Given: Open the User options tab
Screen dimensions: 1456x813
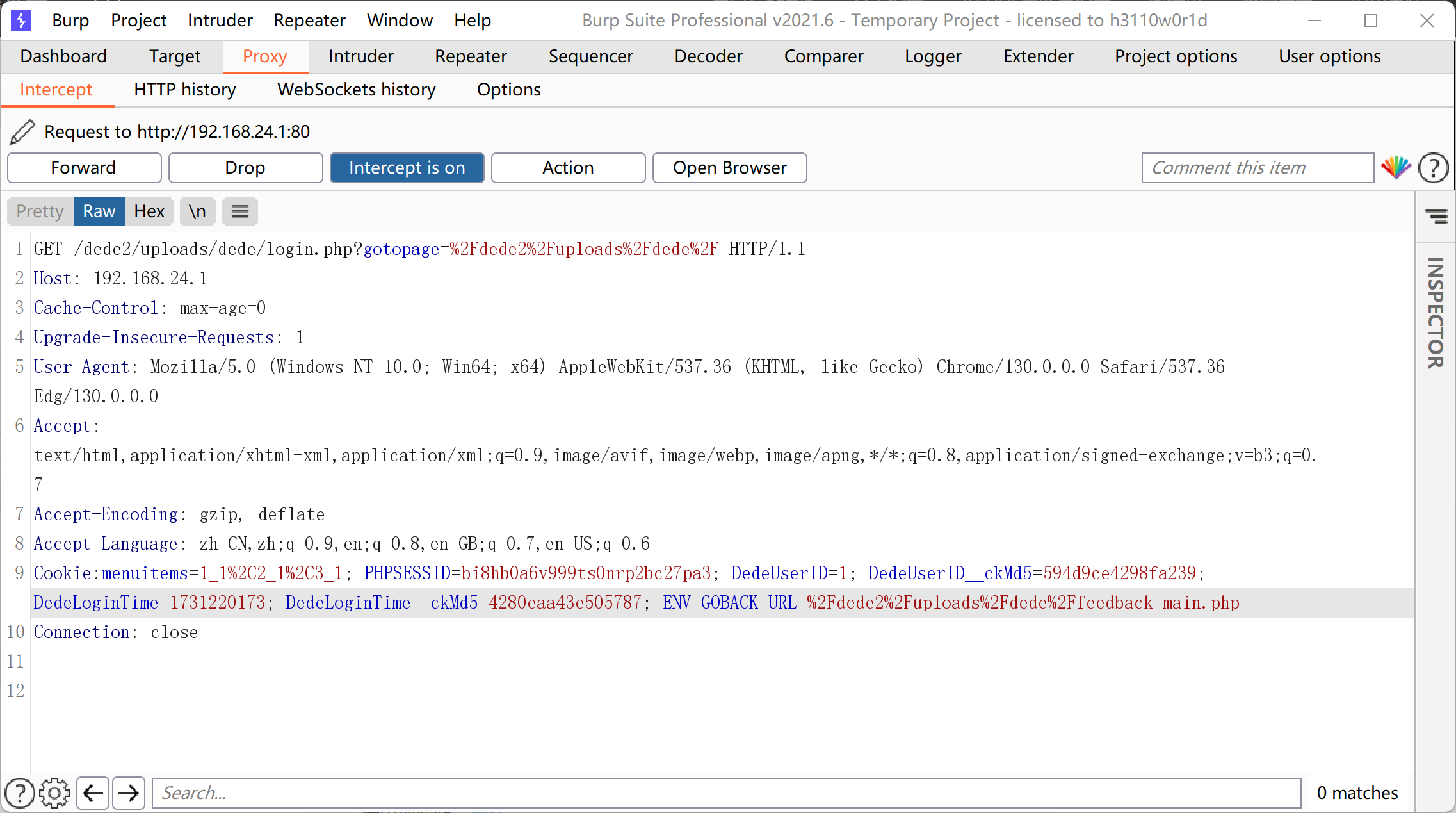Looking at the screenshot, I should tap(1329, 56).
